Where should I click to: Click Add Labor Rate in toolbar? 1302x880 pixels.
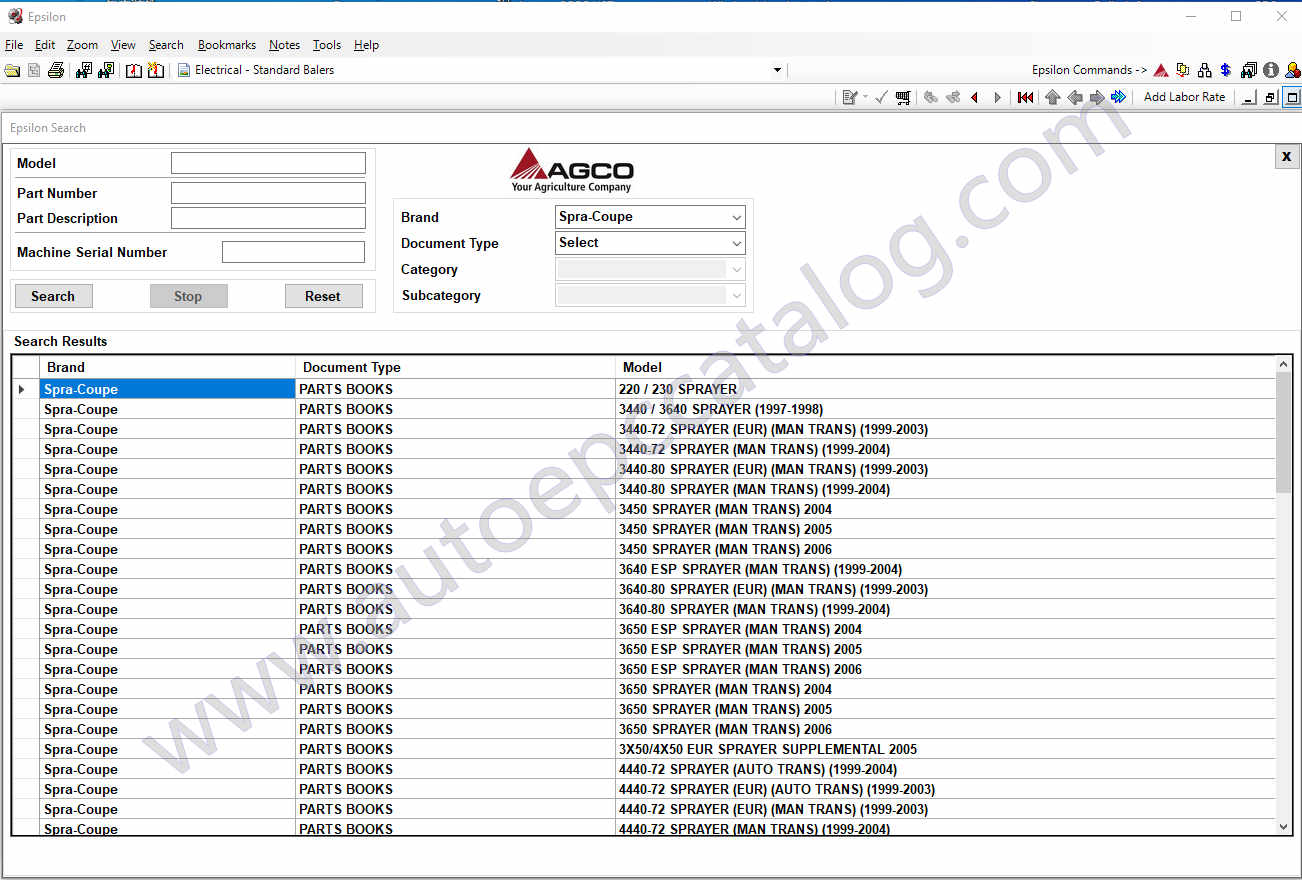[x=1184, y=97]
